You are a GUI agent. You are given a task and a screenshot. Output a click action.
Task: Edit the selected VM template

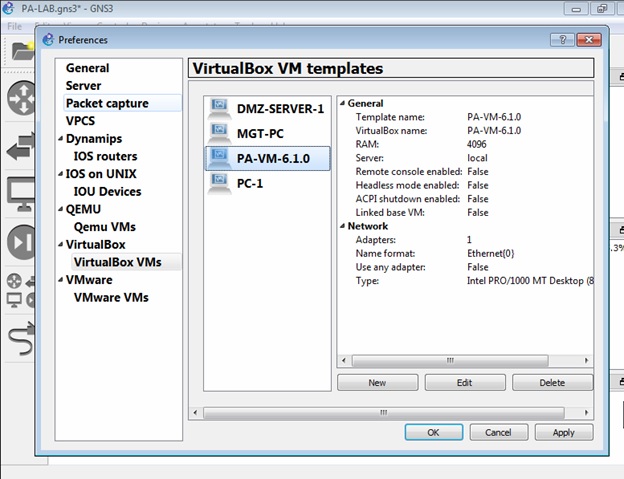point(464,382)
